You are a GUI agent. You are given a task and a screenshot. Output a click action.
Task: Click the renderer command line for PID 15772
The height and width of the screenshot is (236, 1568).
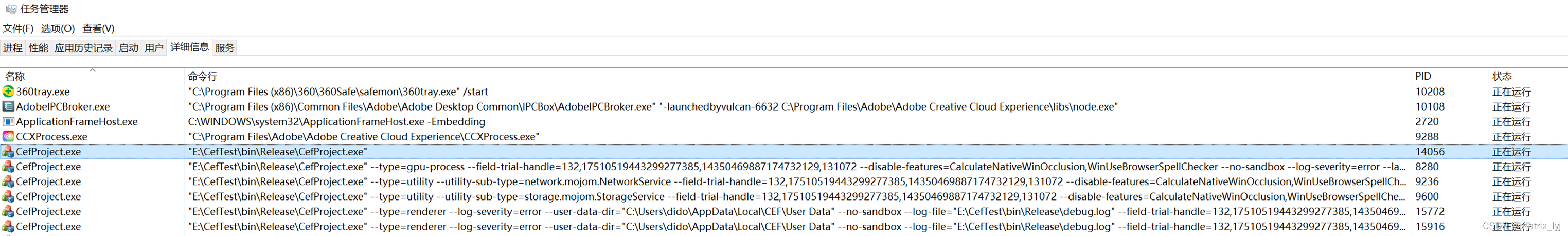coord(797,211)
